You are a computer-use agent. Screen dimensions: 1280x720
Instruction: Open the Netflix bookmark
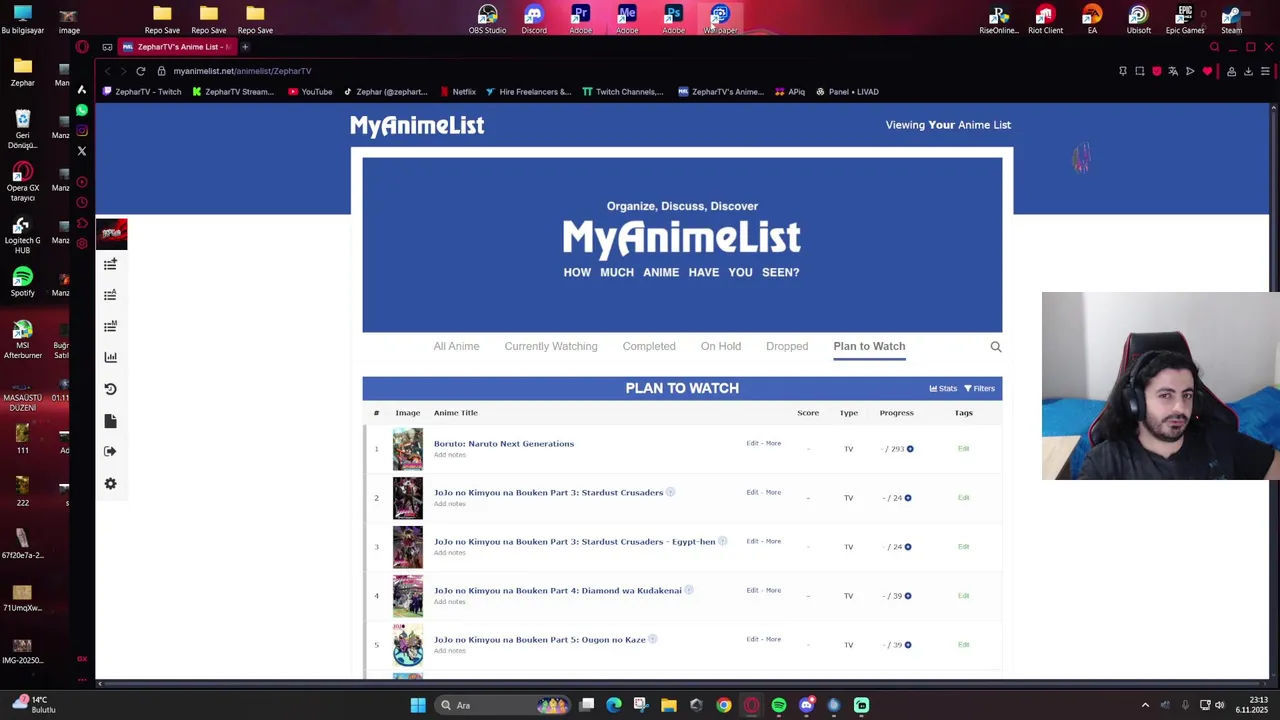458,92
